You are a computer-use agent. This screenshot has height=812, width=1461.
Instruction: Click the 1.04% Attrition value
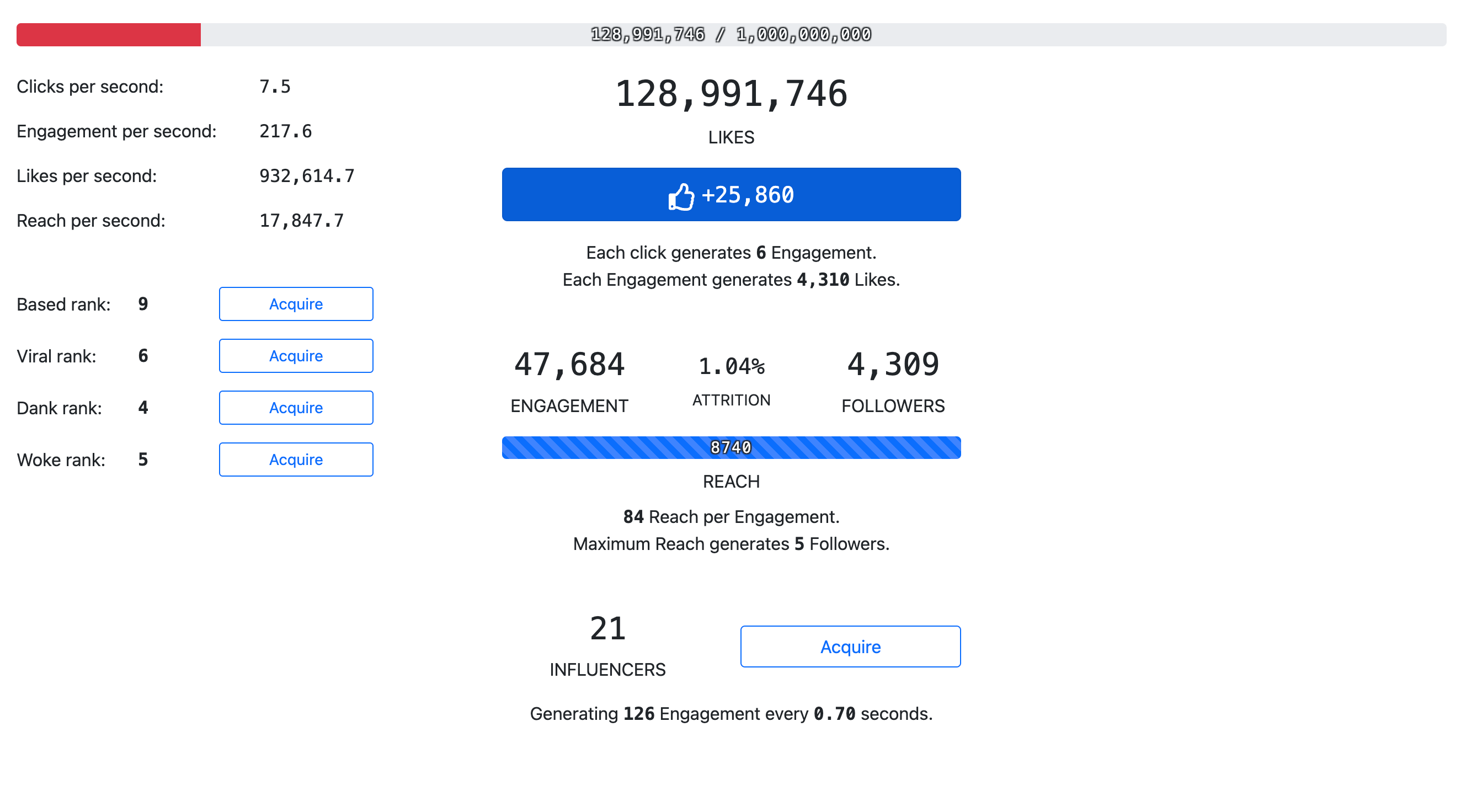coord(731,366)
